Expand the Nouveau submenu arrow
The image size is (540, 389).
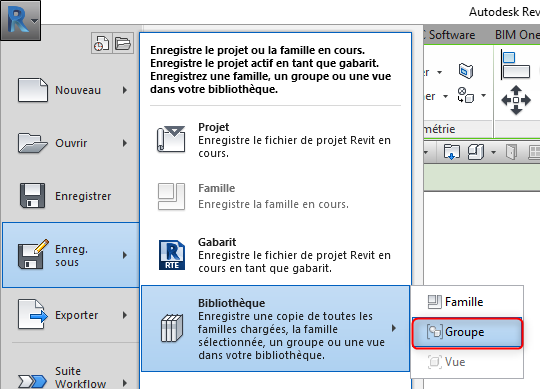(x=125, y=90)
